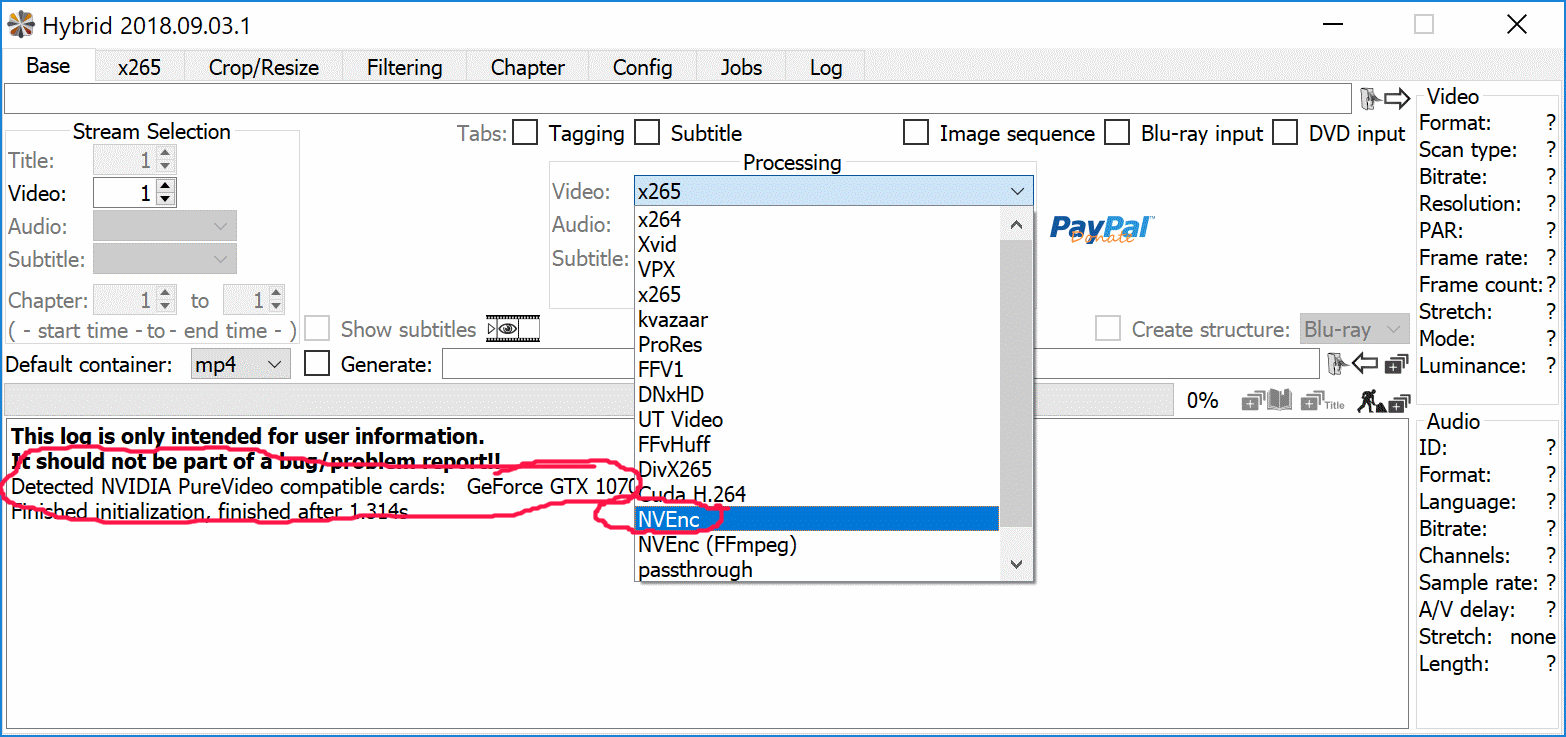Click the film strip preview eye icon

[x=512, y=328]
